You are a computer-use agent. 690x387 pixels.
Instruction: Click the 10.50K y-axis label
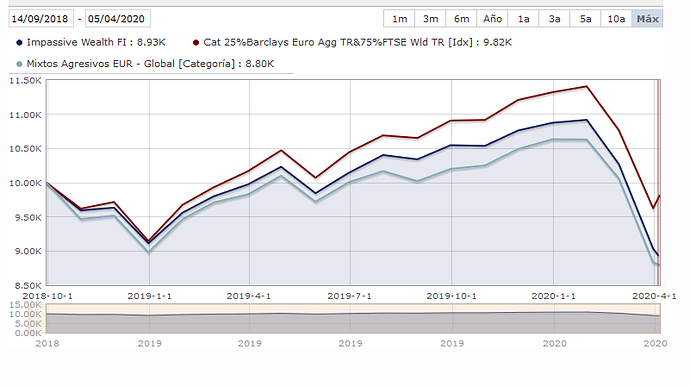tap(25, 149)
